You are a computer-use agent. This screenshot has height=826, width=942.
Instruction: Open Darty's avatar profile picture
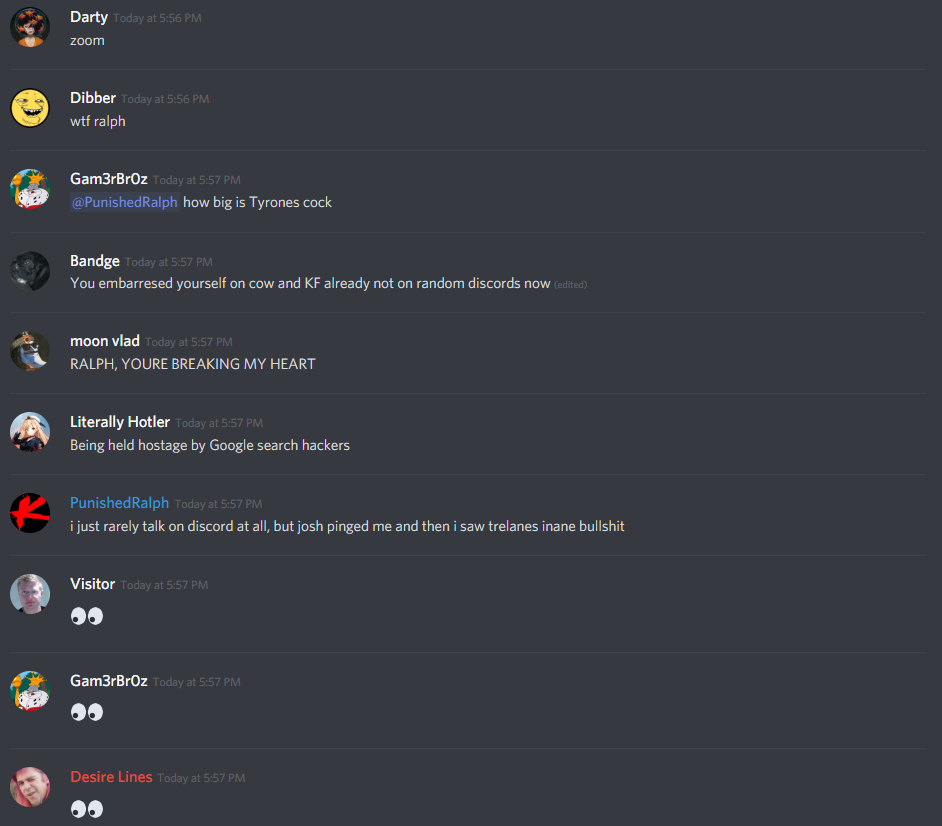(29, 28)
